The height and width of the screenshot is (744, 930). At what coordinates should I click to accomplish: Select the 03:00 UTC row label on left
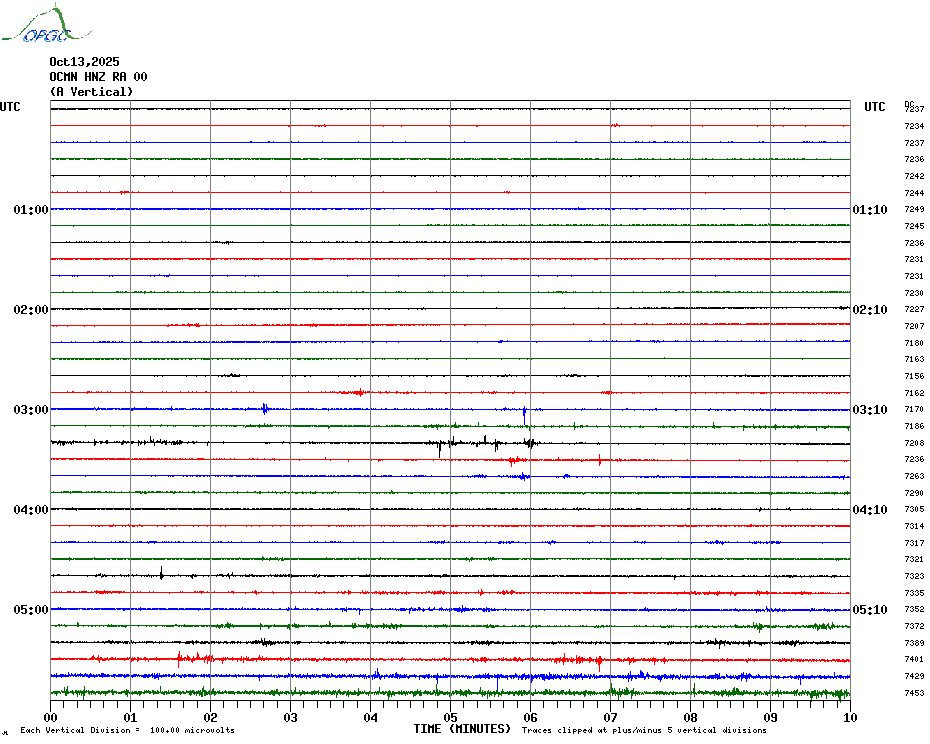[30, 410]
